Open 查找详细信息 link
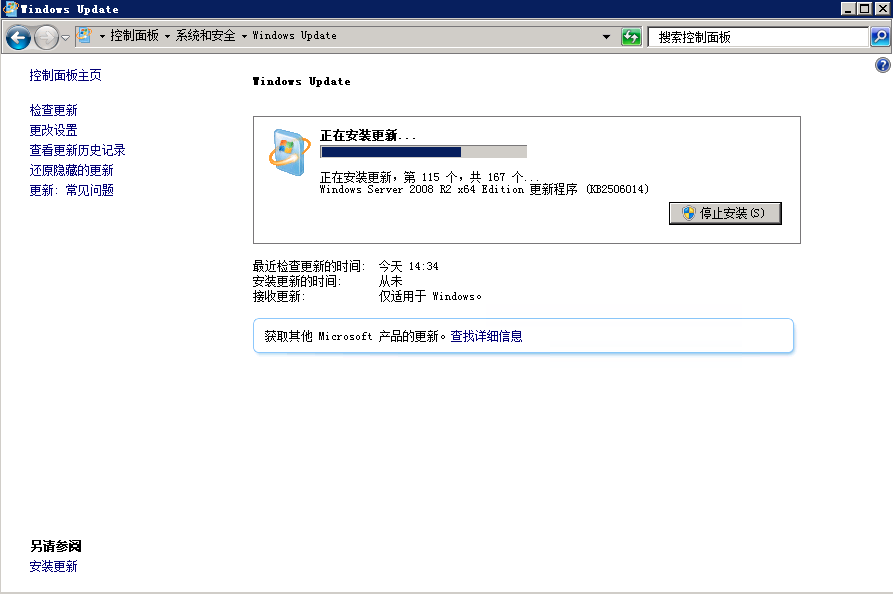This screenshot has height=594, width=893. (486, 336)
